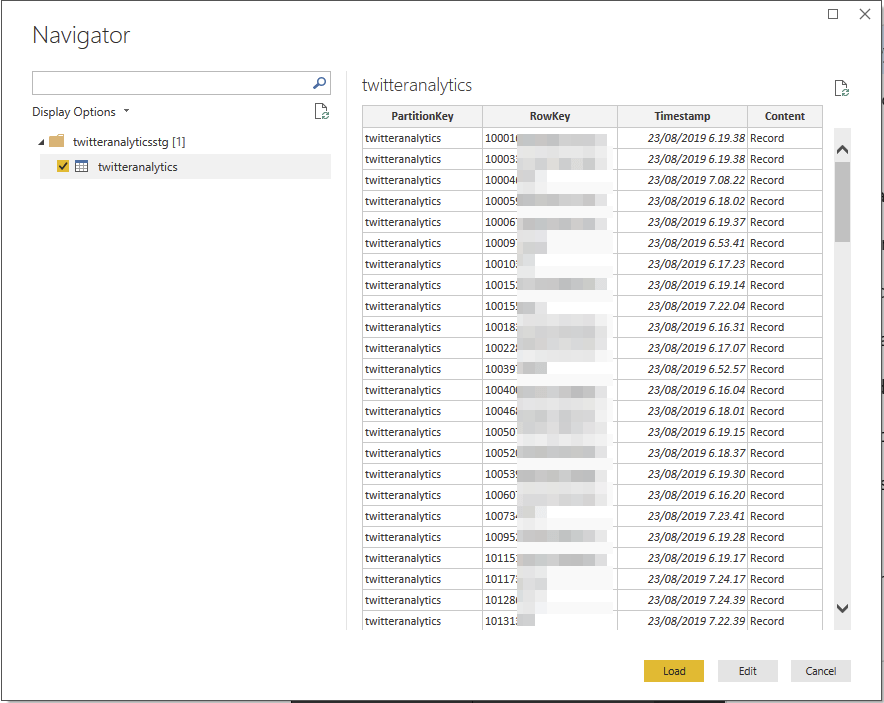Uncheck the twitteranalytics table checkbox
884x703 pixels.
tap(63, 166)
